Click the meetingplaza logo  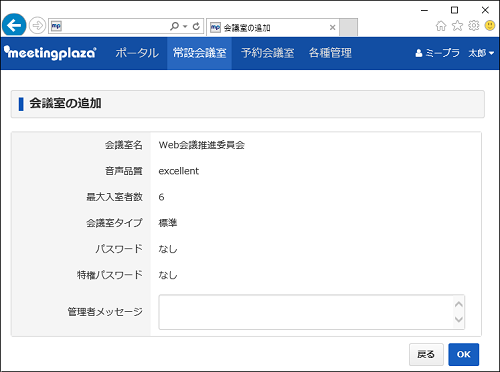[50, 53]
